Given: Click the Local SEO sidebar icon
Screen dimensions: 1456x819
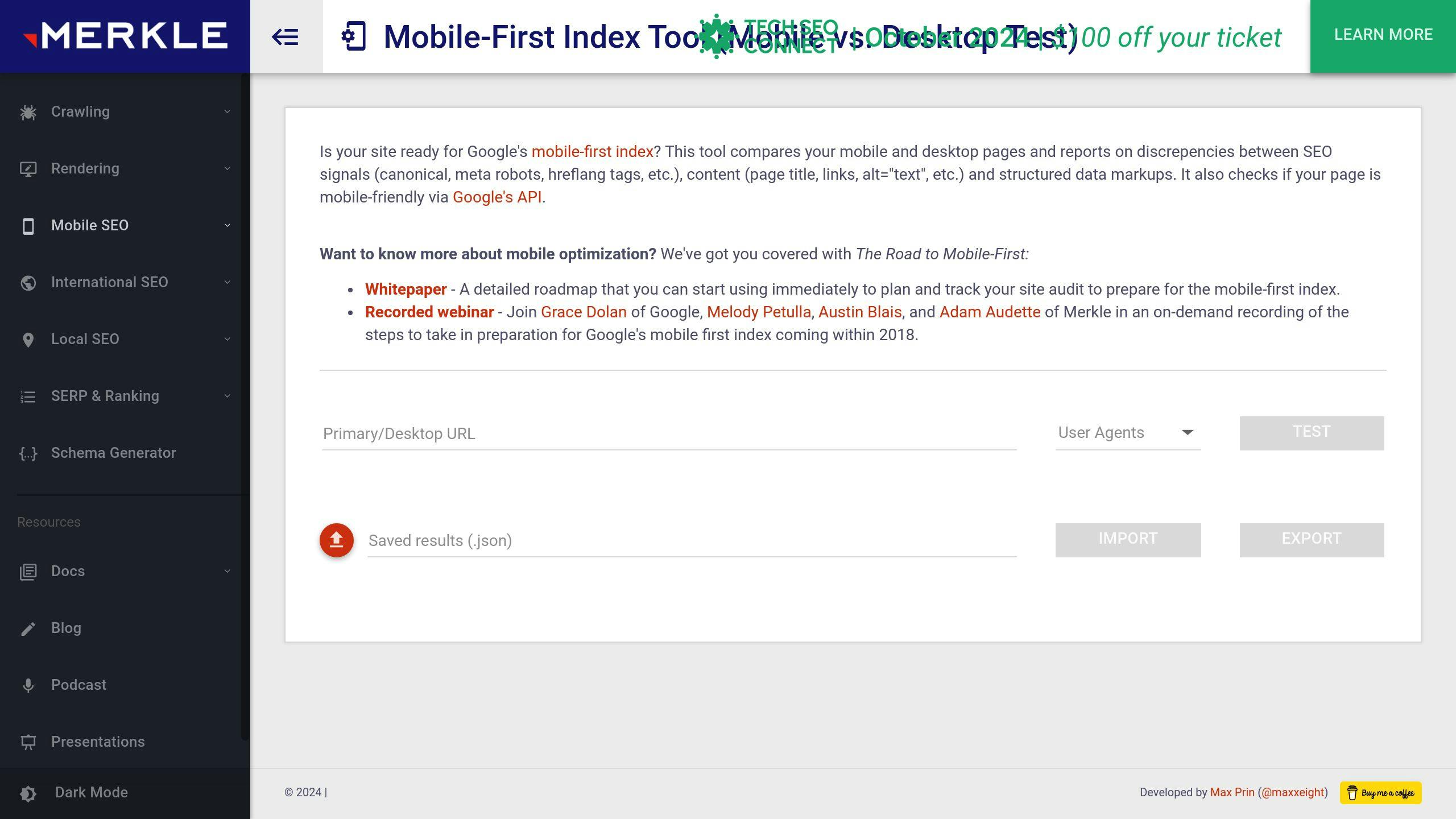Looking at the screenshot, I should [x=29, y=339].
